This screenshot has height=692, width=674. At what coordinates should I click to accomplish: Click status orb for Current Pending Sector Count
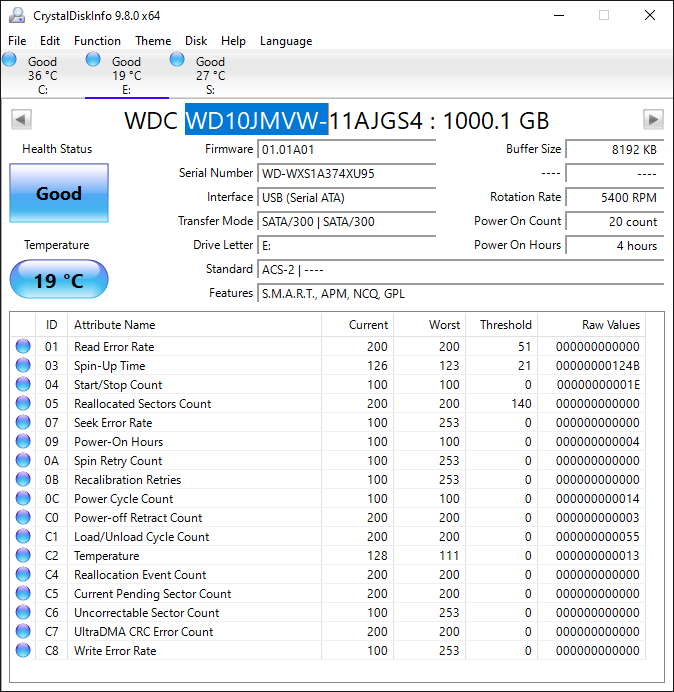click(23, 593)
